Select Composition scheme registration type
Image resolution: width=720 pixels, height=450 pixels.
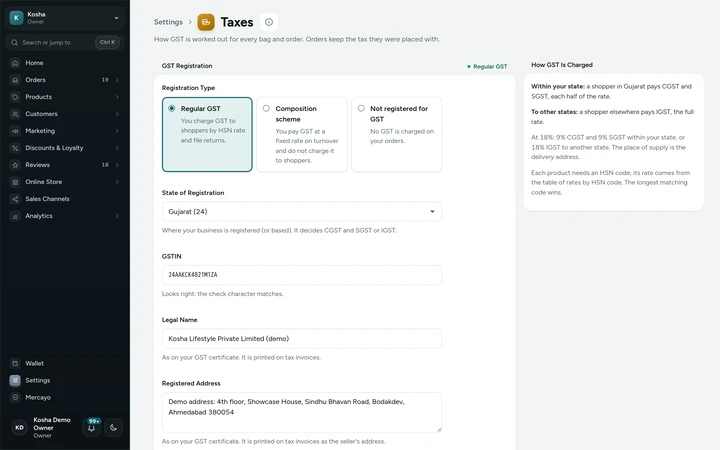coord(302,134)
